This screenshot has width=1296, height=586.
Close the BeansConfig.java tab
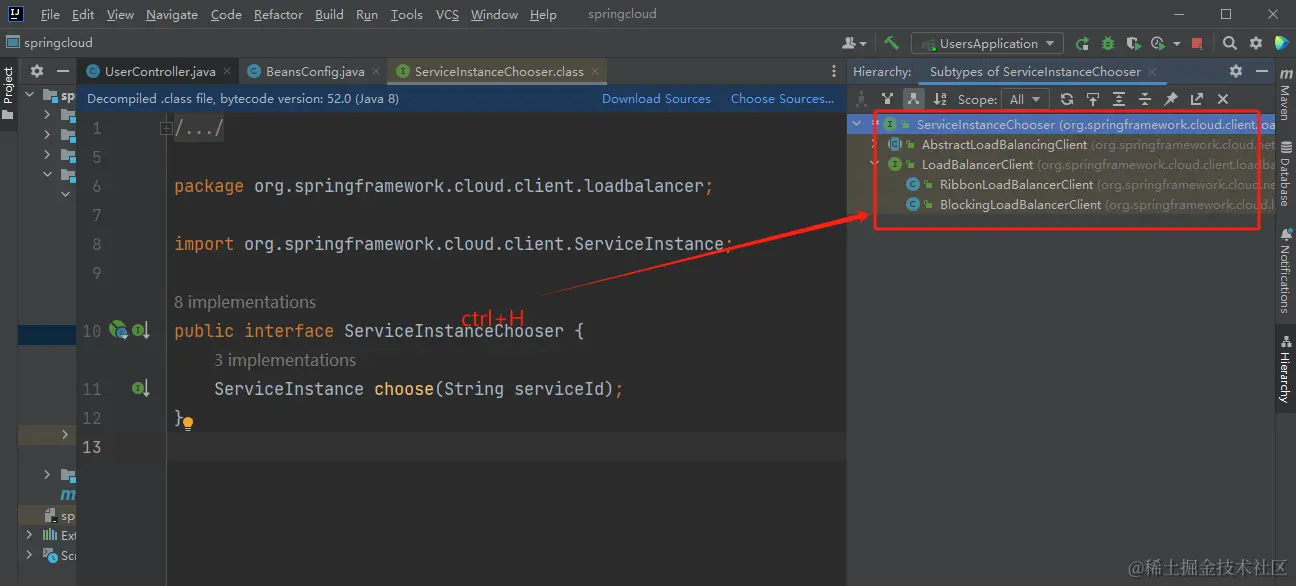coord(376,71)
